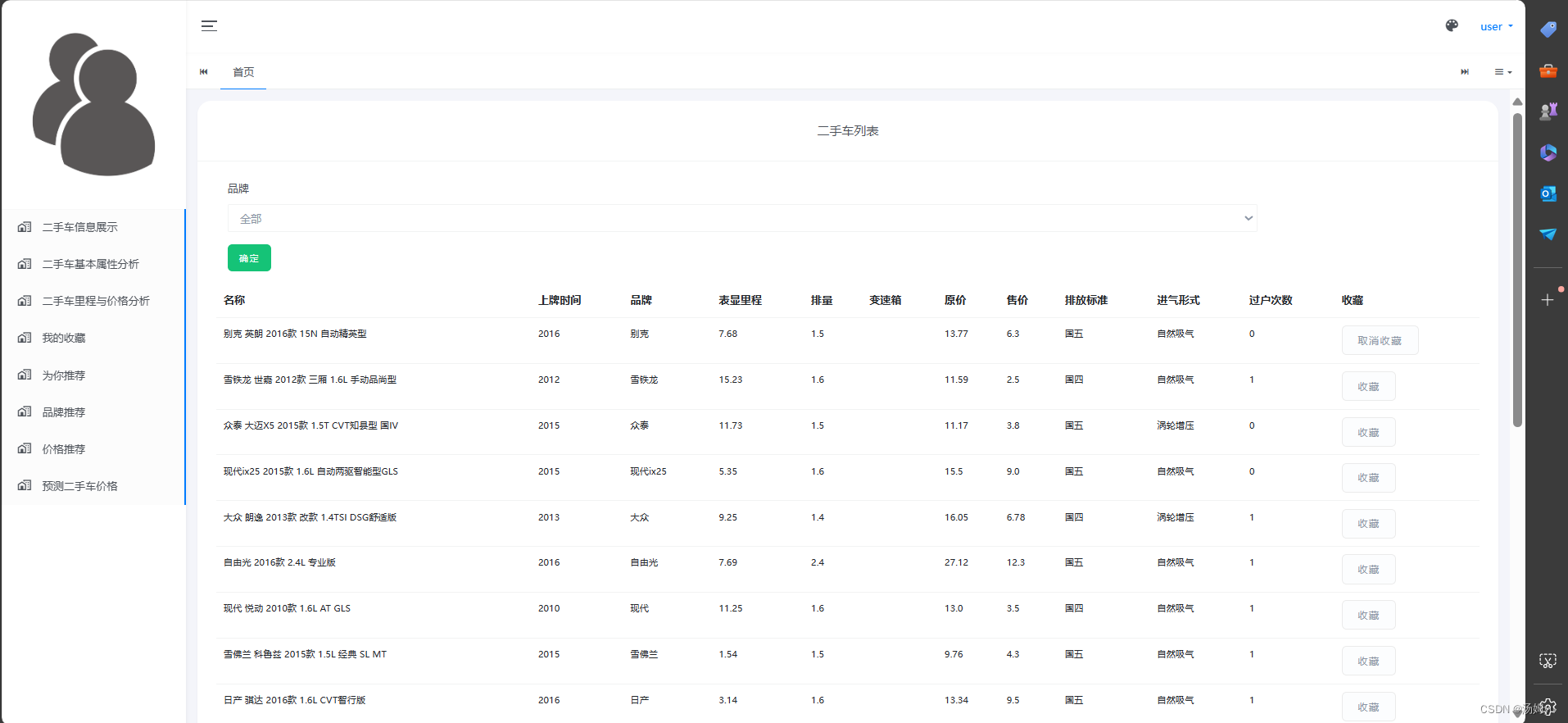
Task: Click the 上牌时间 column header
Action: [x=560, y=300]
